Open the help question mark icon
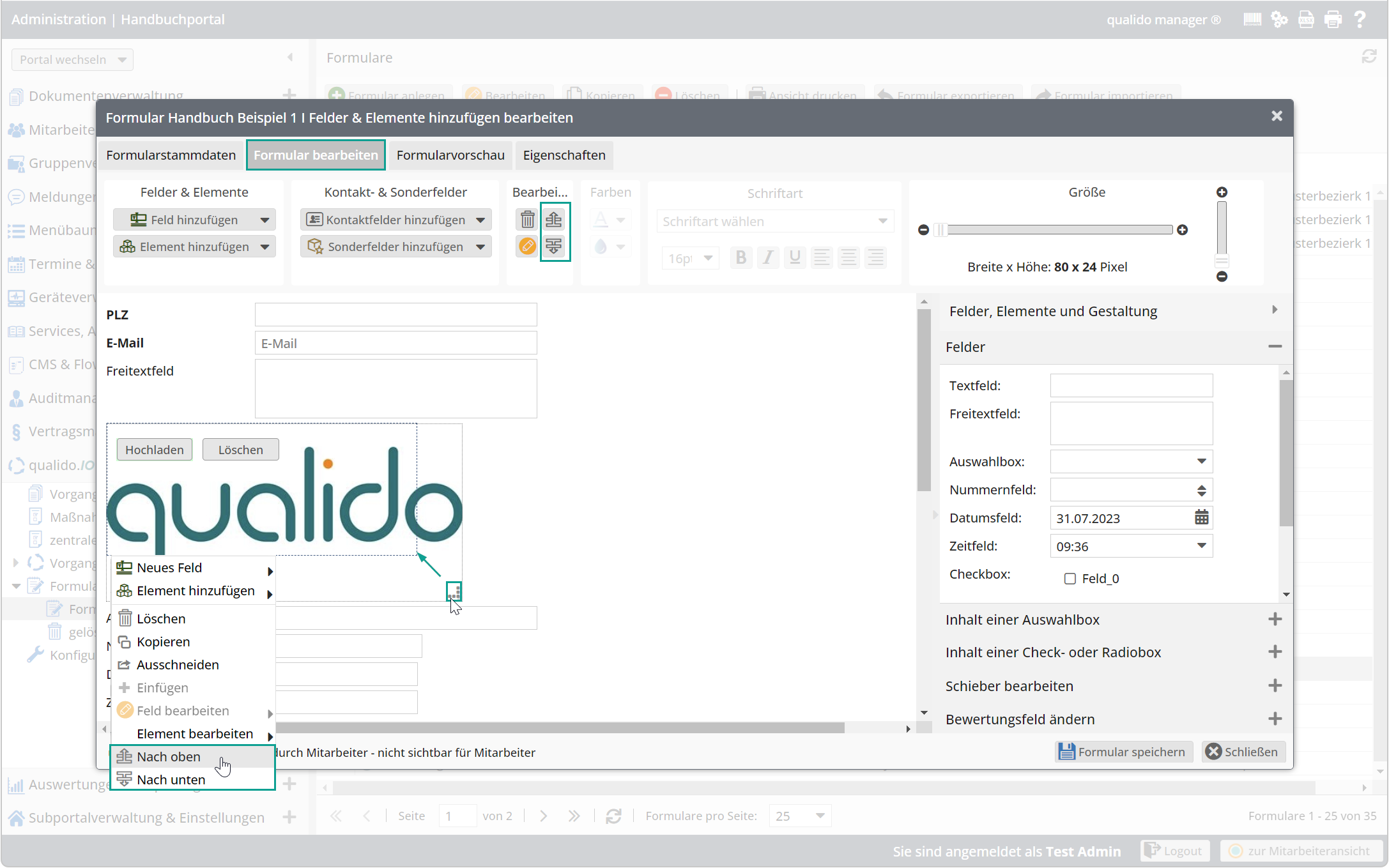This screenshot has height=868, width=1389. 1360,19
